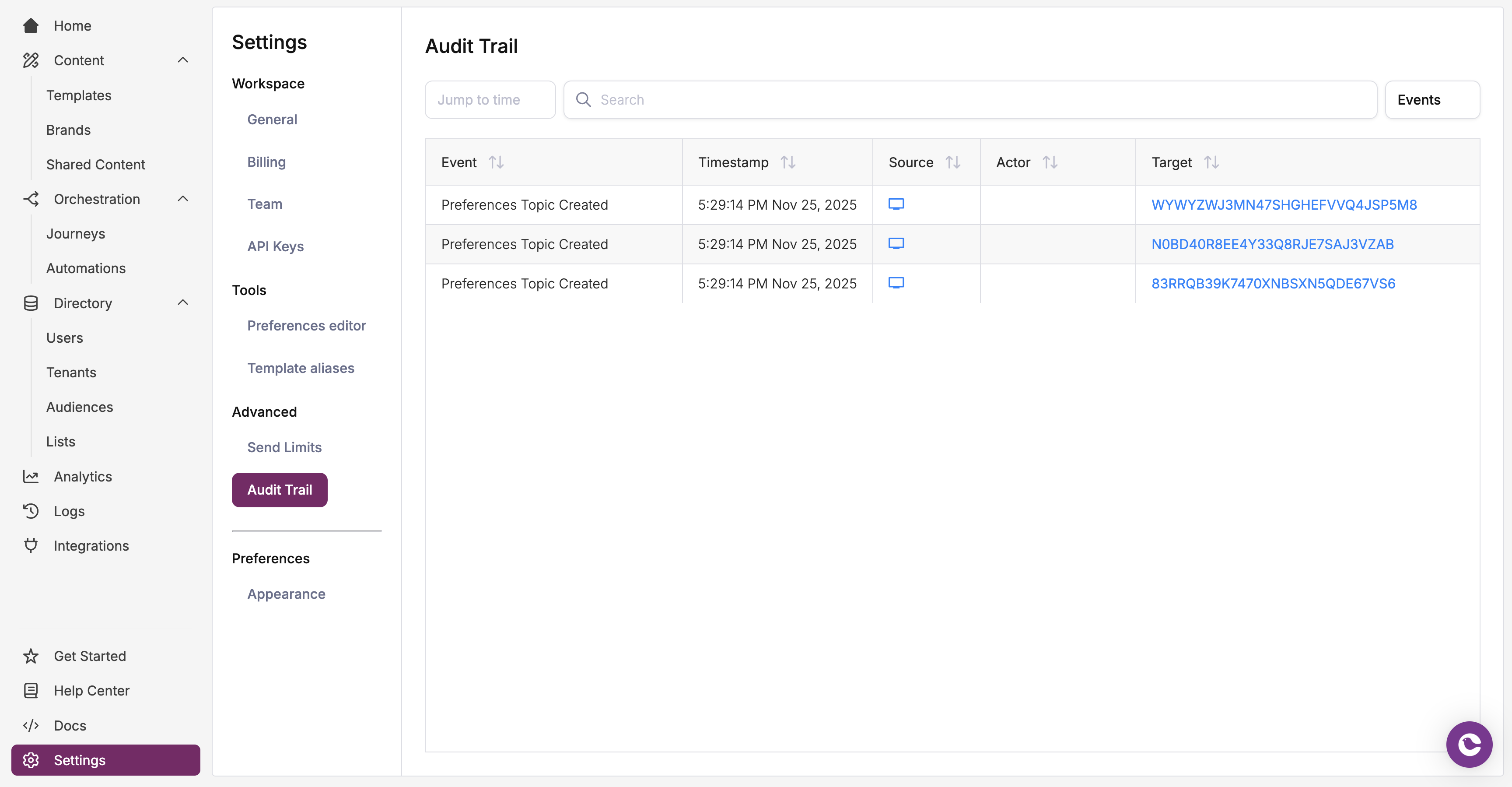
Task: Switch to the Events view
Action: [x=1432, y=99]
